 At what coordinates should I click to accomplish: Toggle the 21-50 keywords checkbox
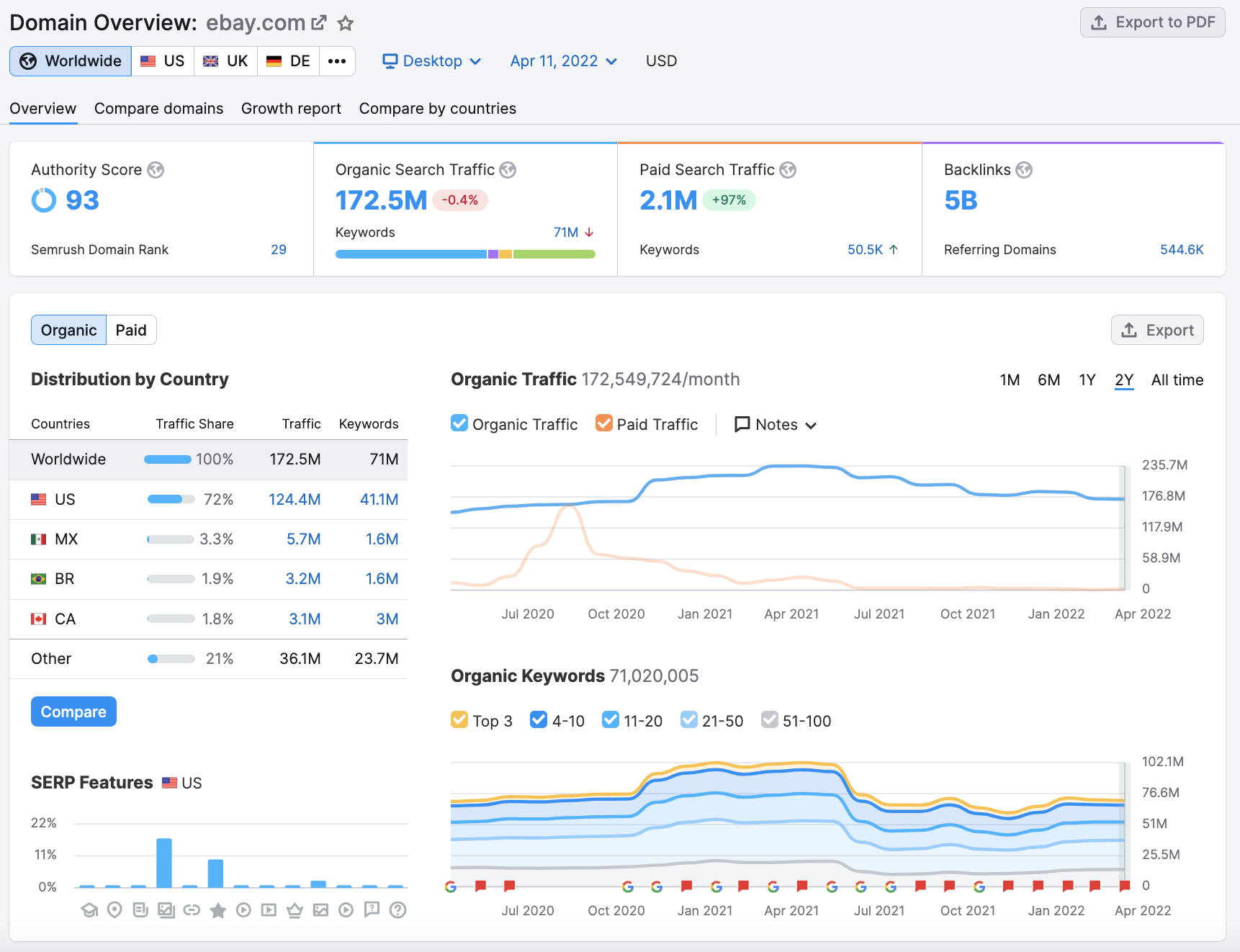click(689, 720)
